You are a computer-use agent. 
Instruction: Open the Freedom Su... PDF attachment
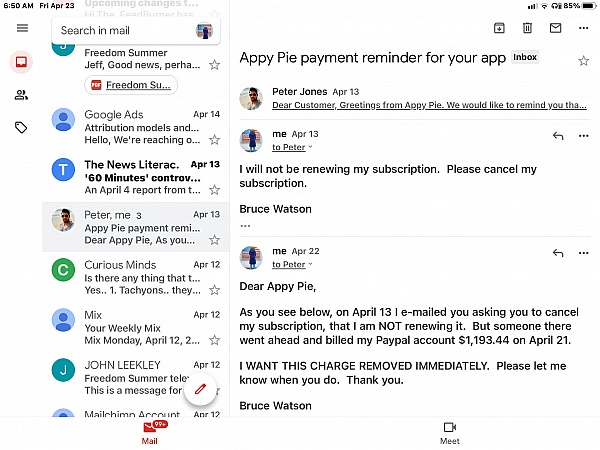131,85
